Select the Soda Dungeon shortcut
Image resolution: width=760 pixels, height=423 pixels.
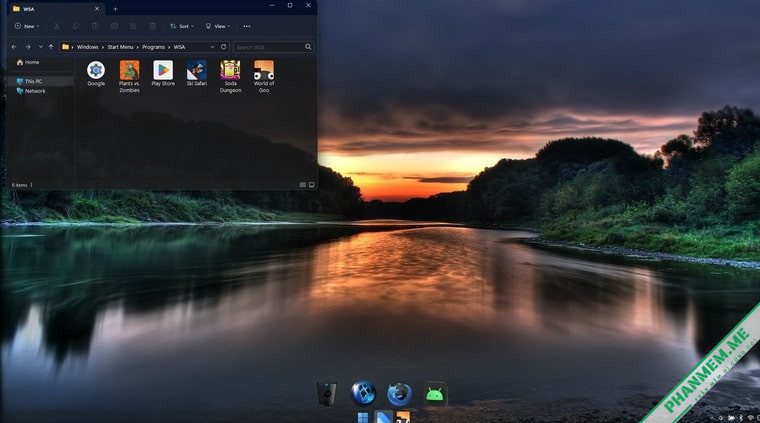[230, 76]
